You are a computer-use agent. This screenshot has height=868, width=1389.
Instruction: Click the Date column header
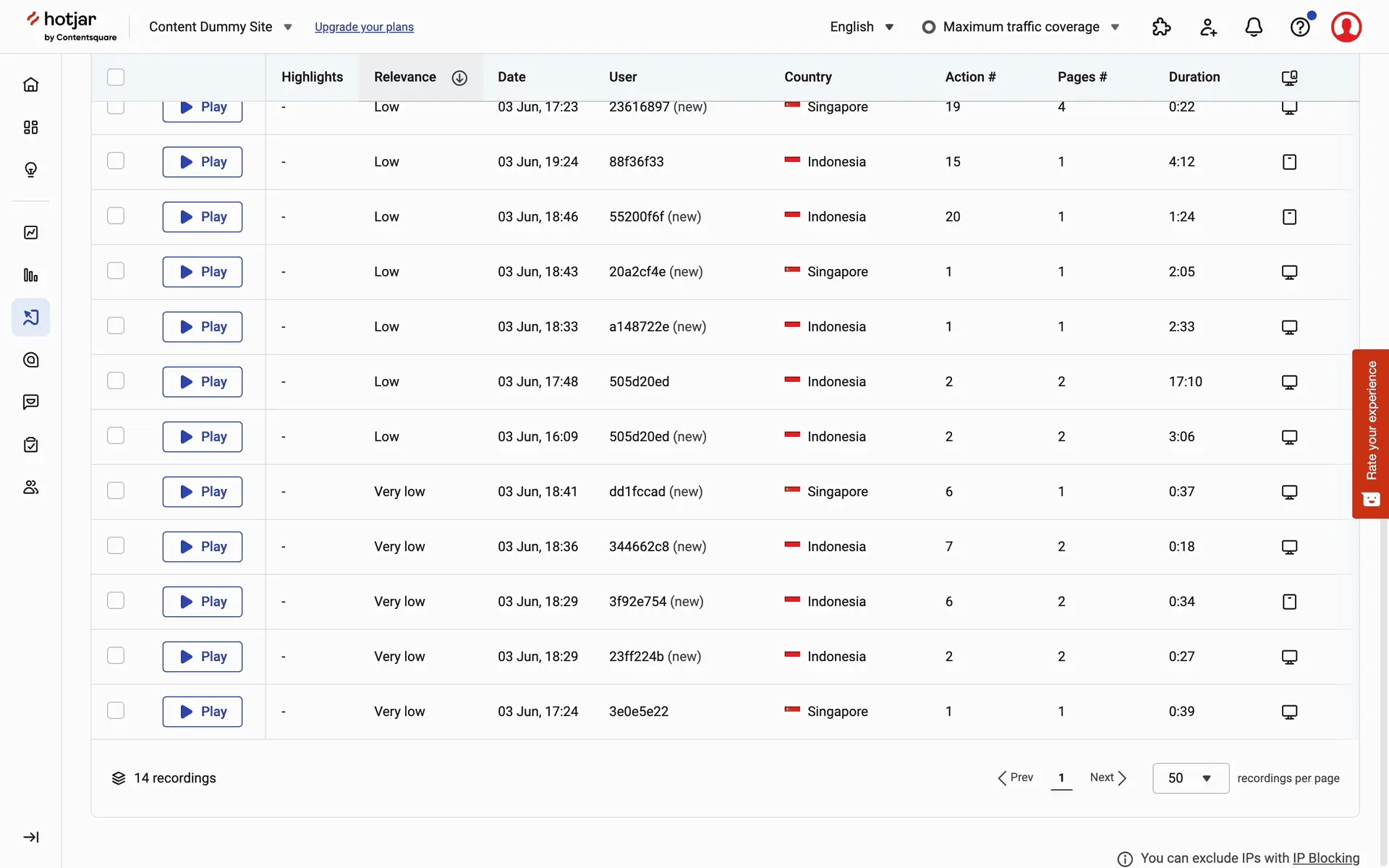511,77
